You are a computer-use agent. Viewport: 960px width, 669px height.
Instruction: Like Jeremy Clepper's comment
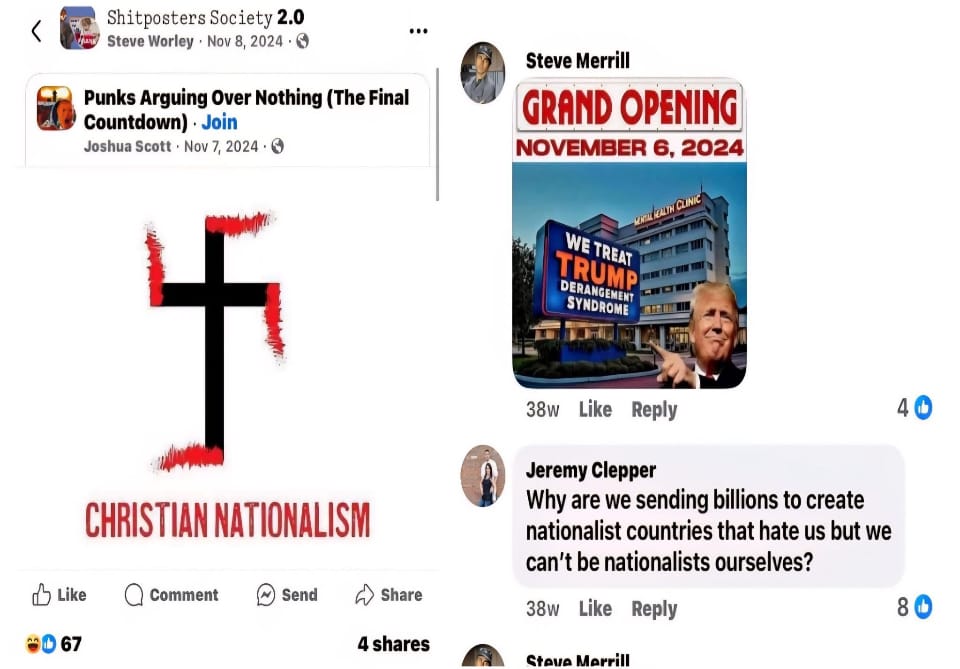point(595,608)
